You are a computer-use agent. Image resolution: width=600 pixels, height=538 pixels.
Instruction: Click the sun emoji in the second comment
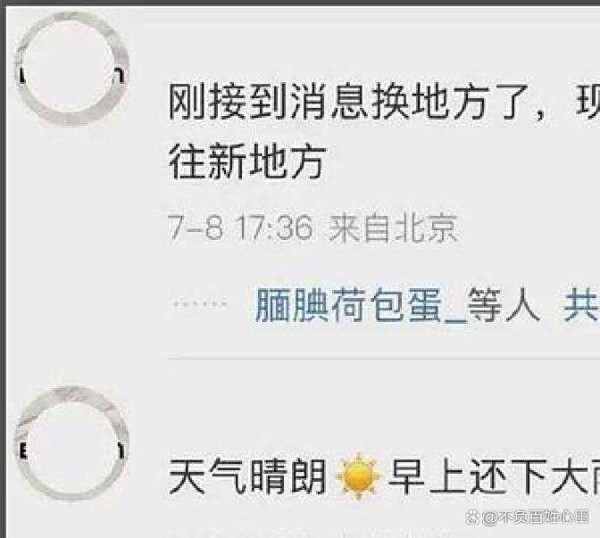[358, 477]
